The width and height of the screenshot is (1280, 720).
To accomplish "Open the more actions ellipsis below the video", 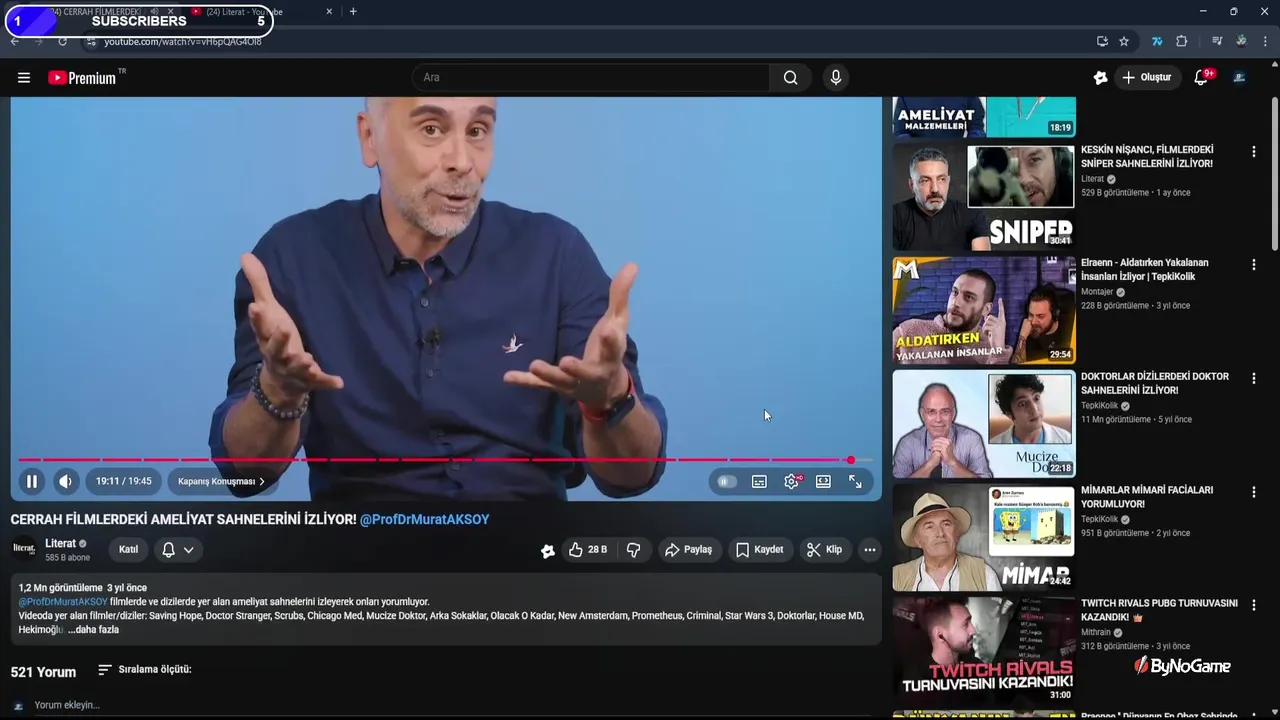I will (x=870, y=549).
